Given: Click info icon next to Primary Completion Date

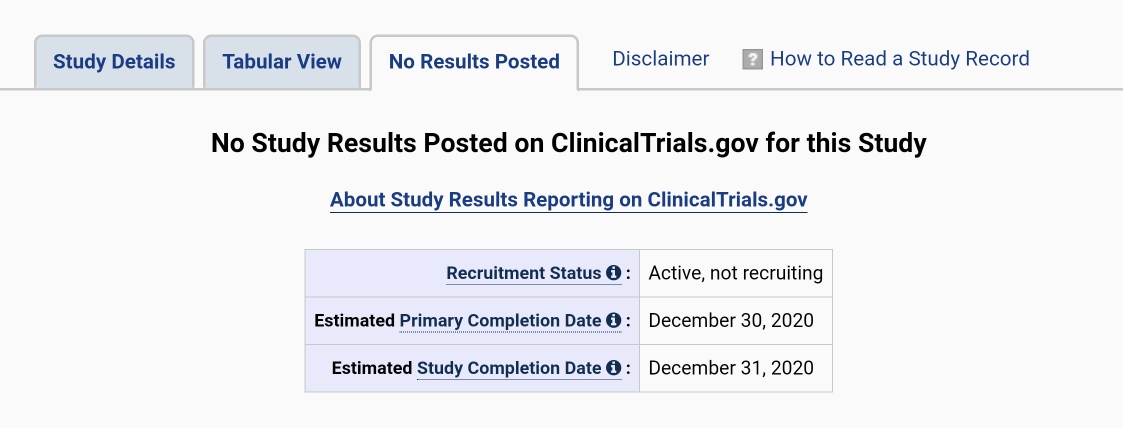Looking at the screenshot, I should point(613,321).
